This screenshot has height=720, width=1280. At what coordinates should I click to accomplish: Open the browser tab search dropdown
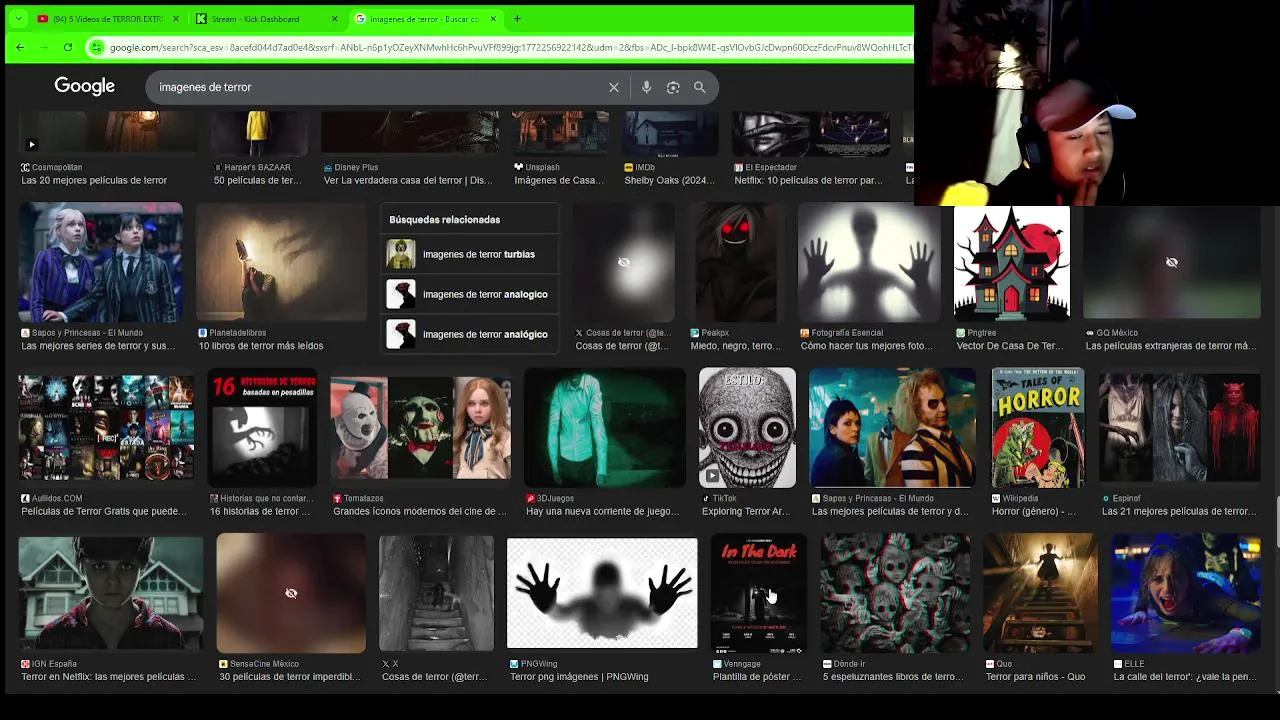18,19
